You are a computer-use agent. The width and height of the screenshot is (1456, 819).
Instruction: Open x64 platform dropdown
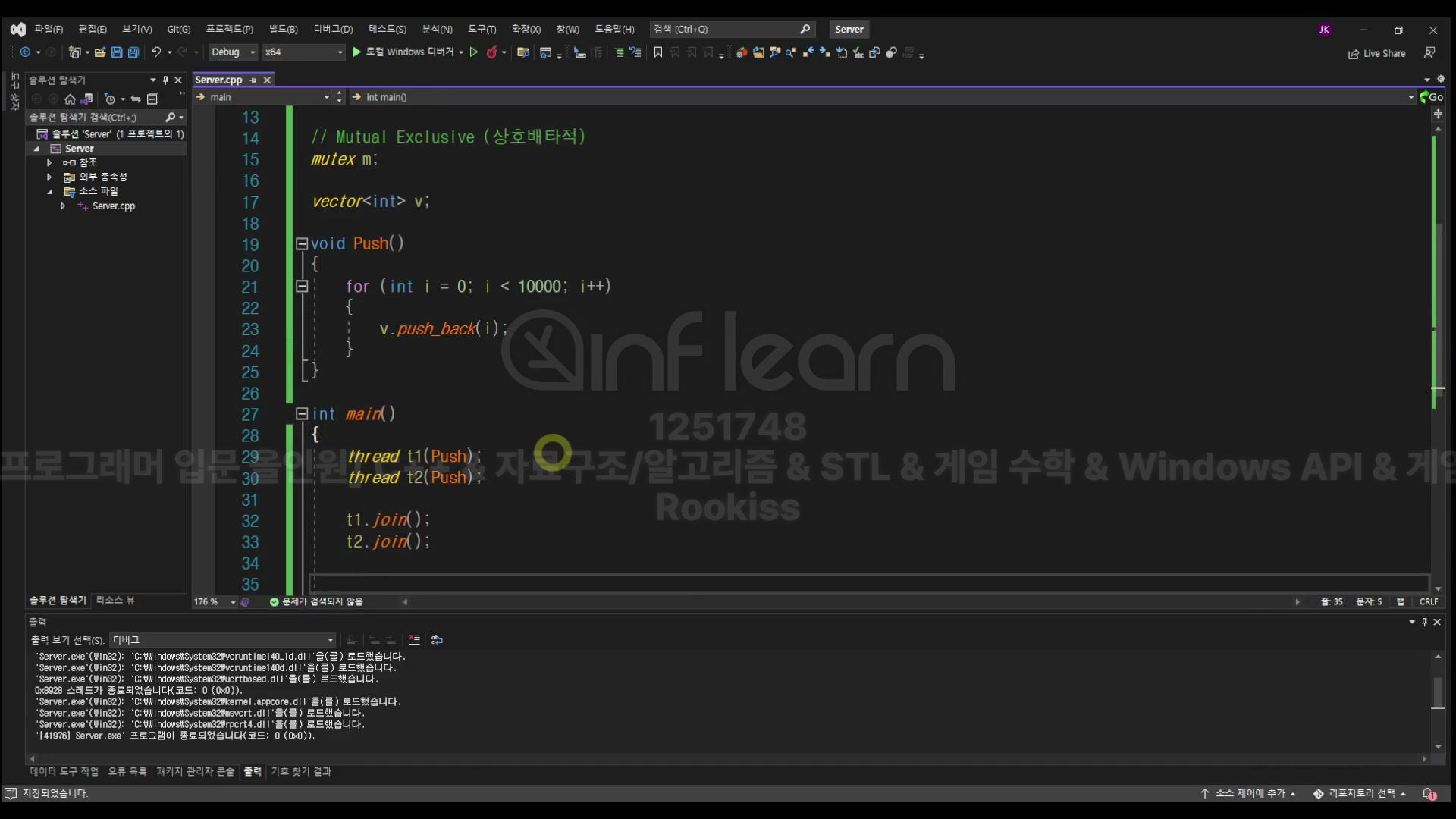[x=304, y=52]
